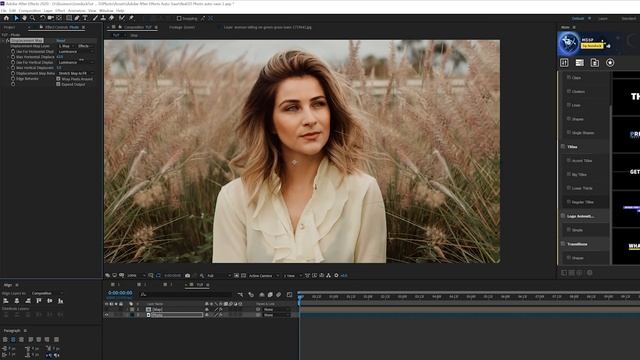Select the Roto Brush tool
Screen dimensions: 640x360
[x=122, y=18]
